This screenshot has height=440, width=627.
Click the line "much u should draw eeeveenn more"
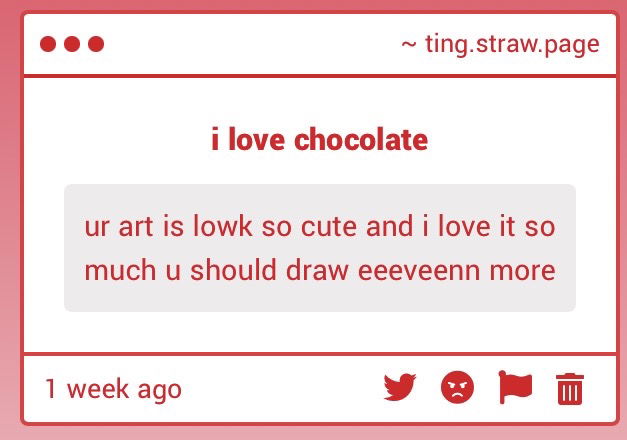pos(319,270)
